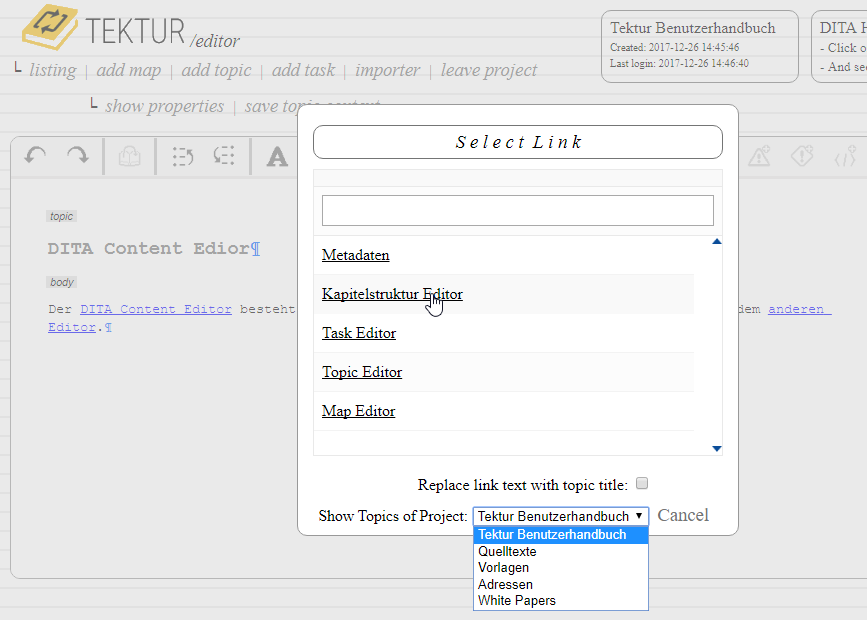
Task: Select the Kapitelstruktur Editor topic link
Action: click(x=392, y=294)
